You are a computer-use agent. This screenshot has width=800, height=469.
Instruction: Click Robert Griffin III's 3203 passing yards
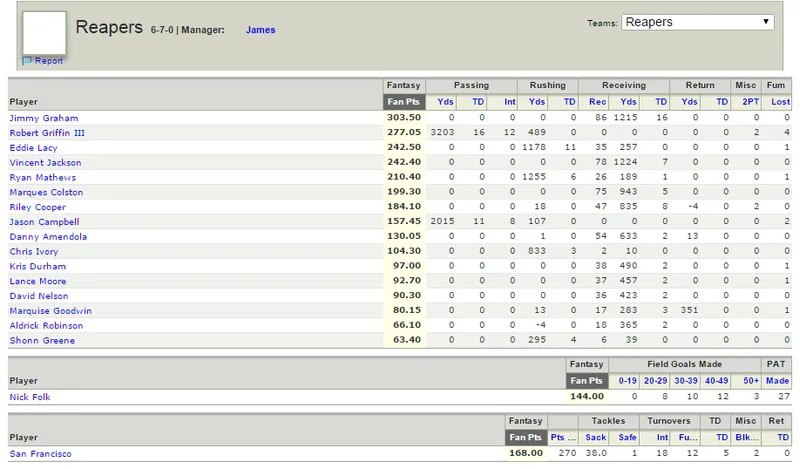[x=442, y=132]
